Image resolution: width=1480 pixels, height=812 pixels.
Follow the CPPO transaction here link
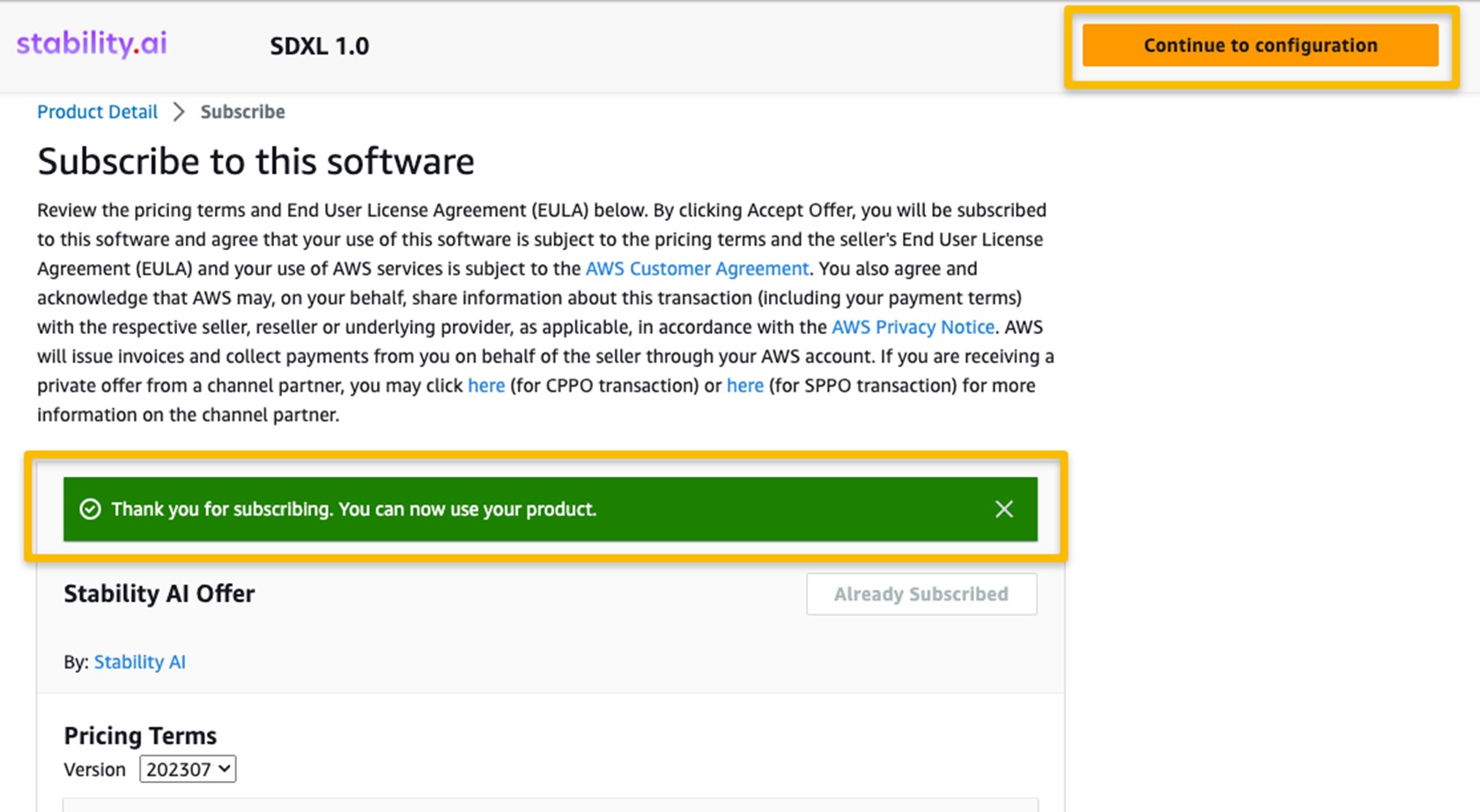(486, 386)
